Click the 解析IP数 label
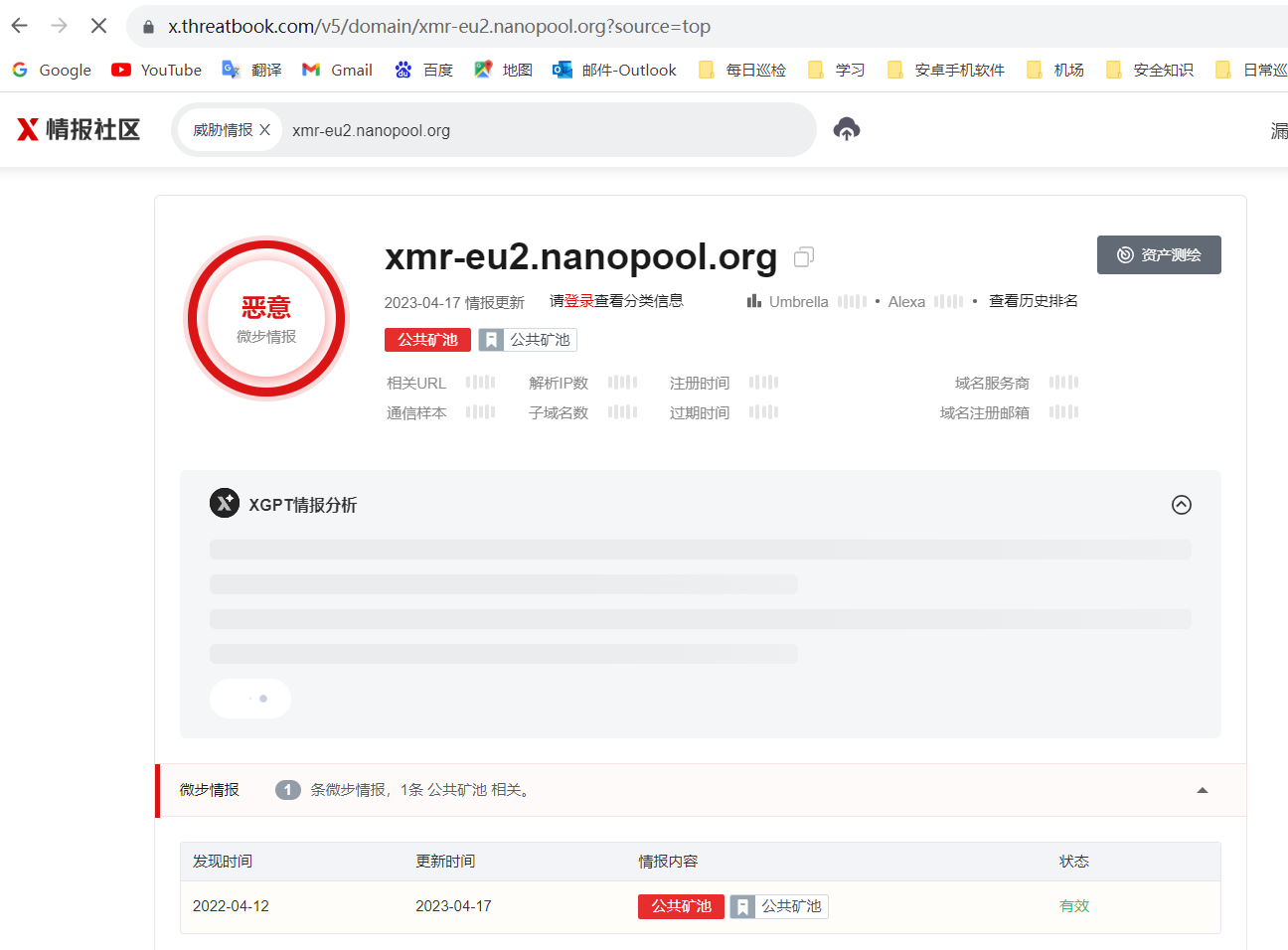Viewport: 1288px width, 950px height. (559, 383)
